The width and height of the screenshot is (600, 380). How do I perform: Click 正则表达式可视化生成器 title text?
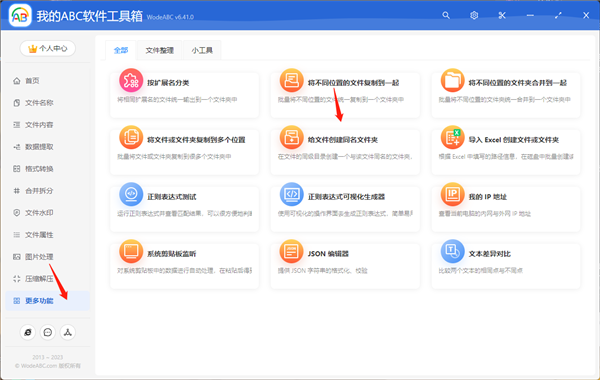[346, 197]
